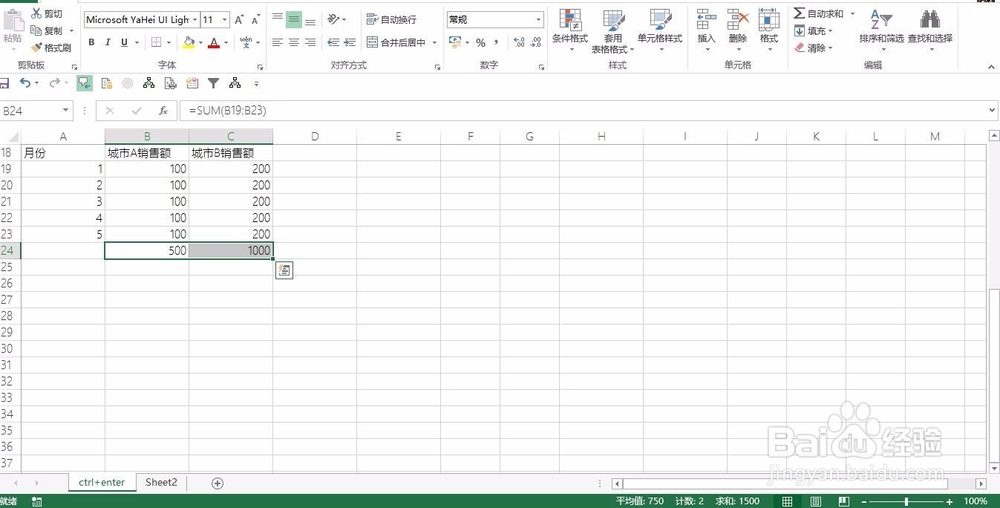Align text left

point(277,42)
